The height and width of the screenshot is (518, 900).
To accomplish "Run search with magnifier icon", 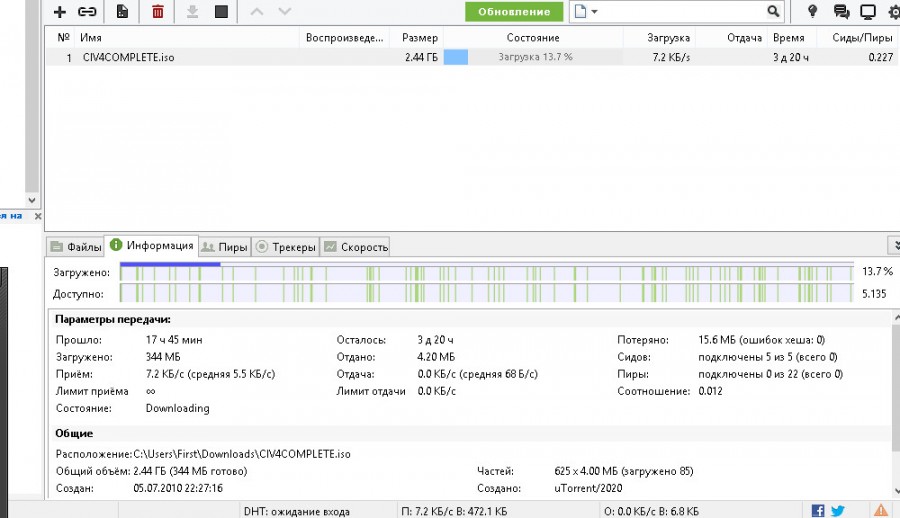I will coord(773,11).
